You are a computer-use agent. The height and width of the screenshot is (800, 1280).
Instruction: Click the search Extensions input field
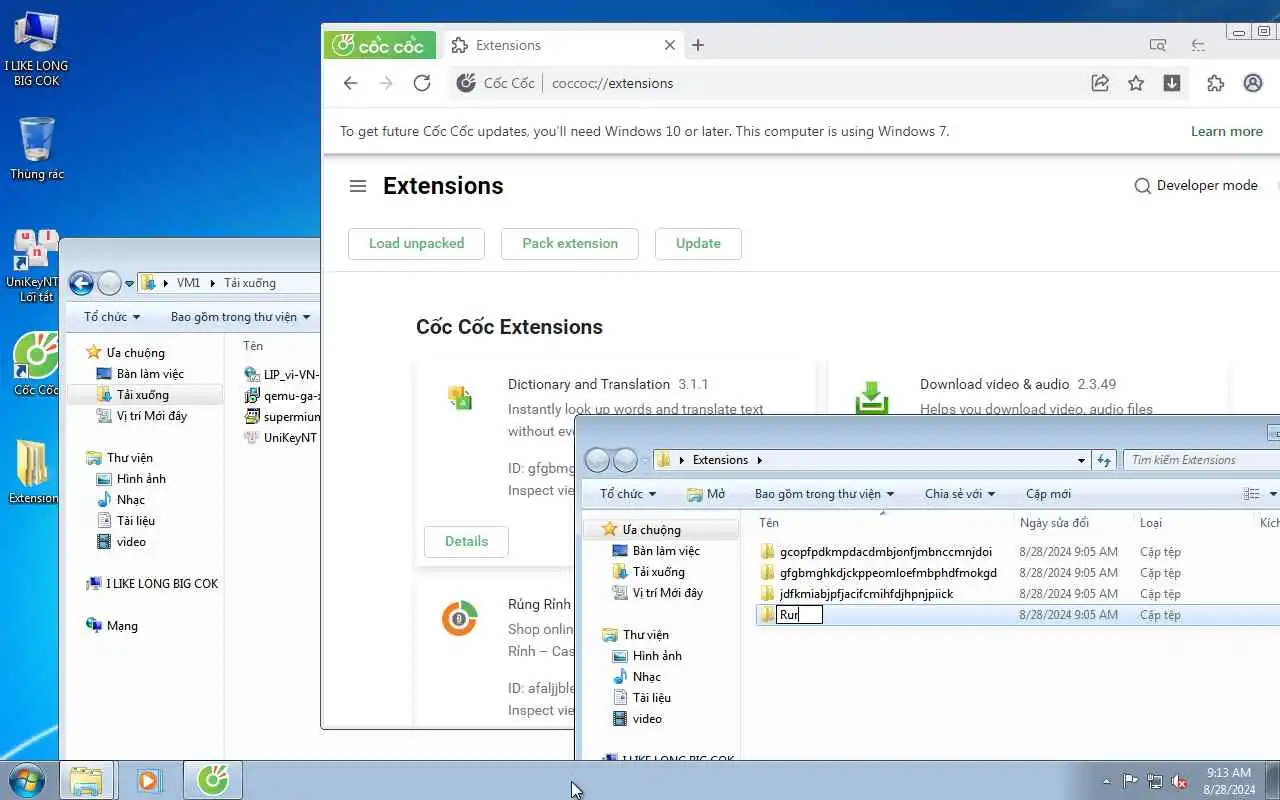point(1200,460)
